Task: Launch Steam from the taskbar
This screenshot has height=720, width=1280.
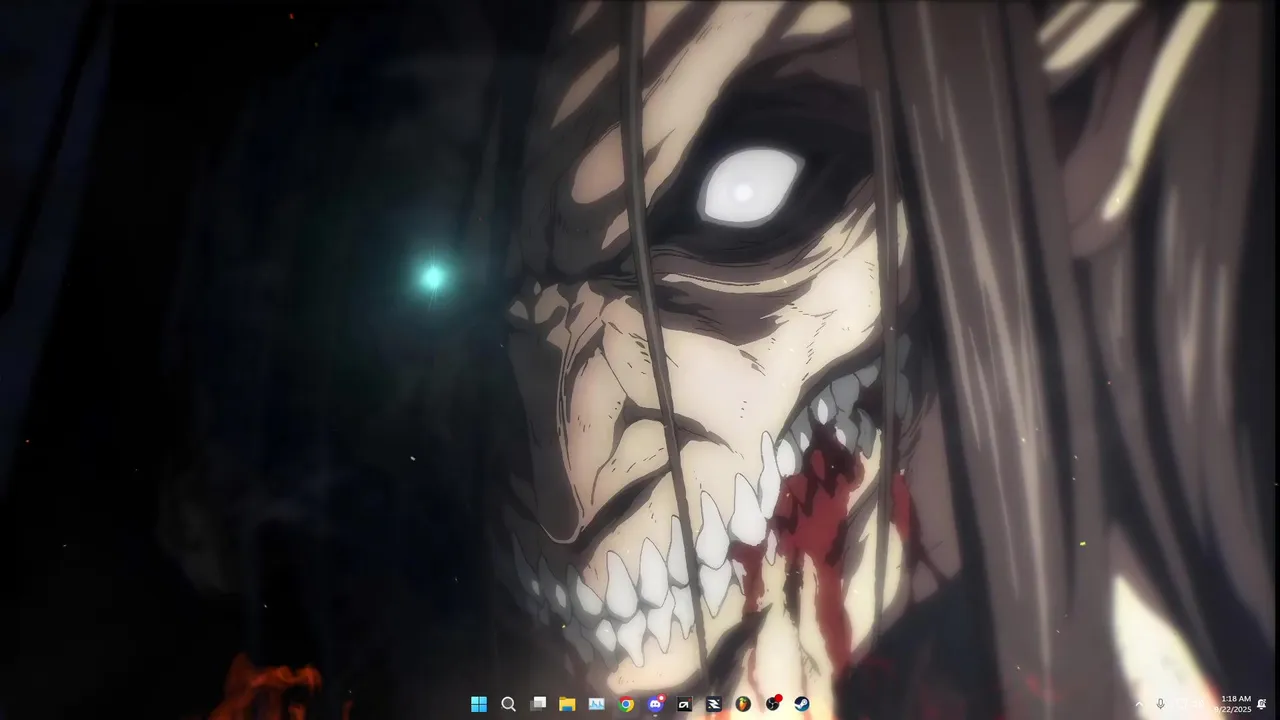Action: [802, 704]
